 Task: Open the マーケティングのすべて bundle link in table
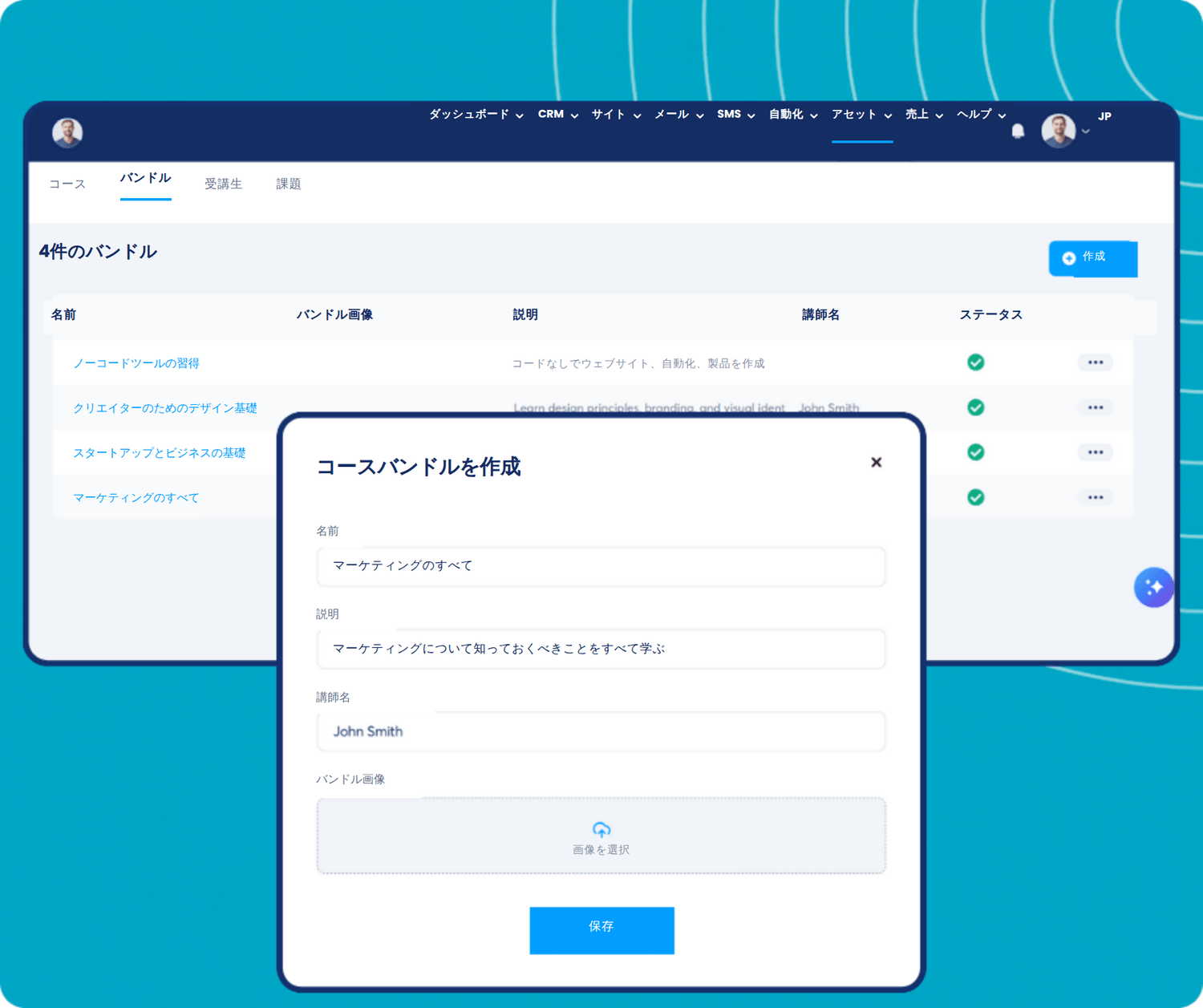(x=136, y=498)
